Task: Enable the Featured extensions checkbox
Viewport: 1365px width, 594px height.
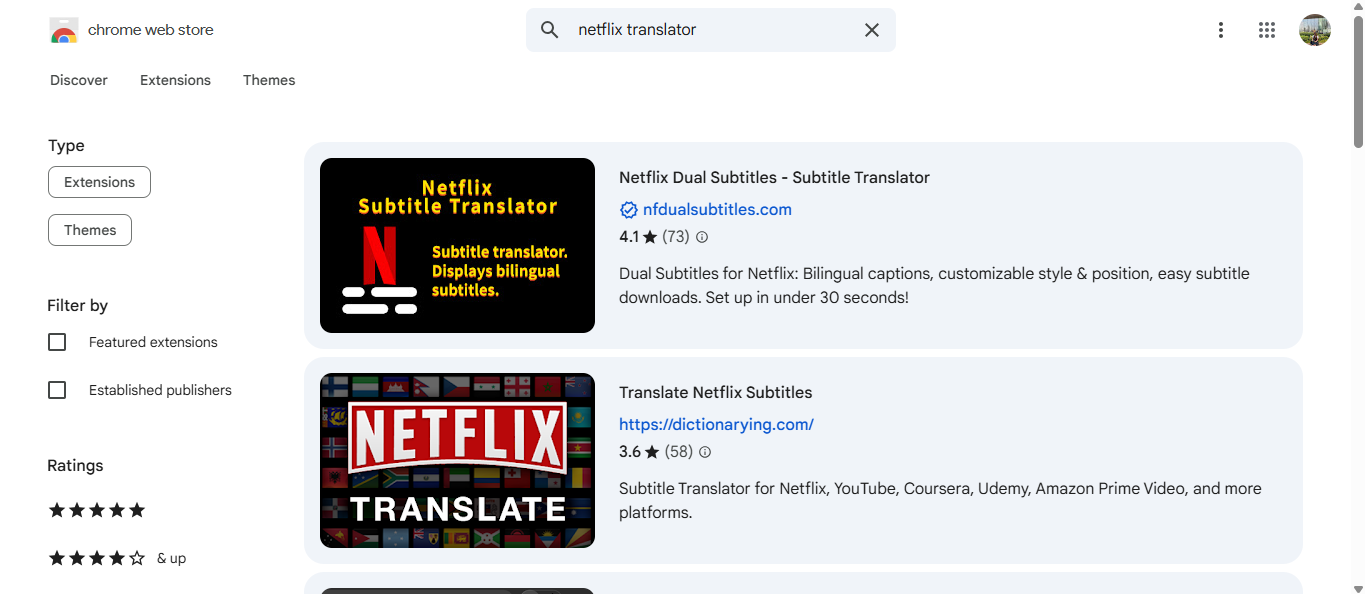Action: coord(57,342)
